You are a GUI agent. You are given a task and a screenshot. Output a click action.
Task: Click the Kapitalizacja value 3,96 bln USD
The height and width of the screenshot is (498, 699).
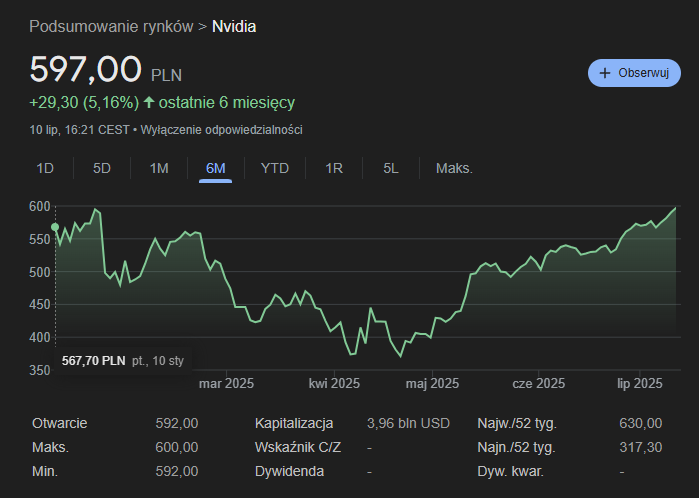point(408,423)
